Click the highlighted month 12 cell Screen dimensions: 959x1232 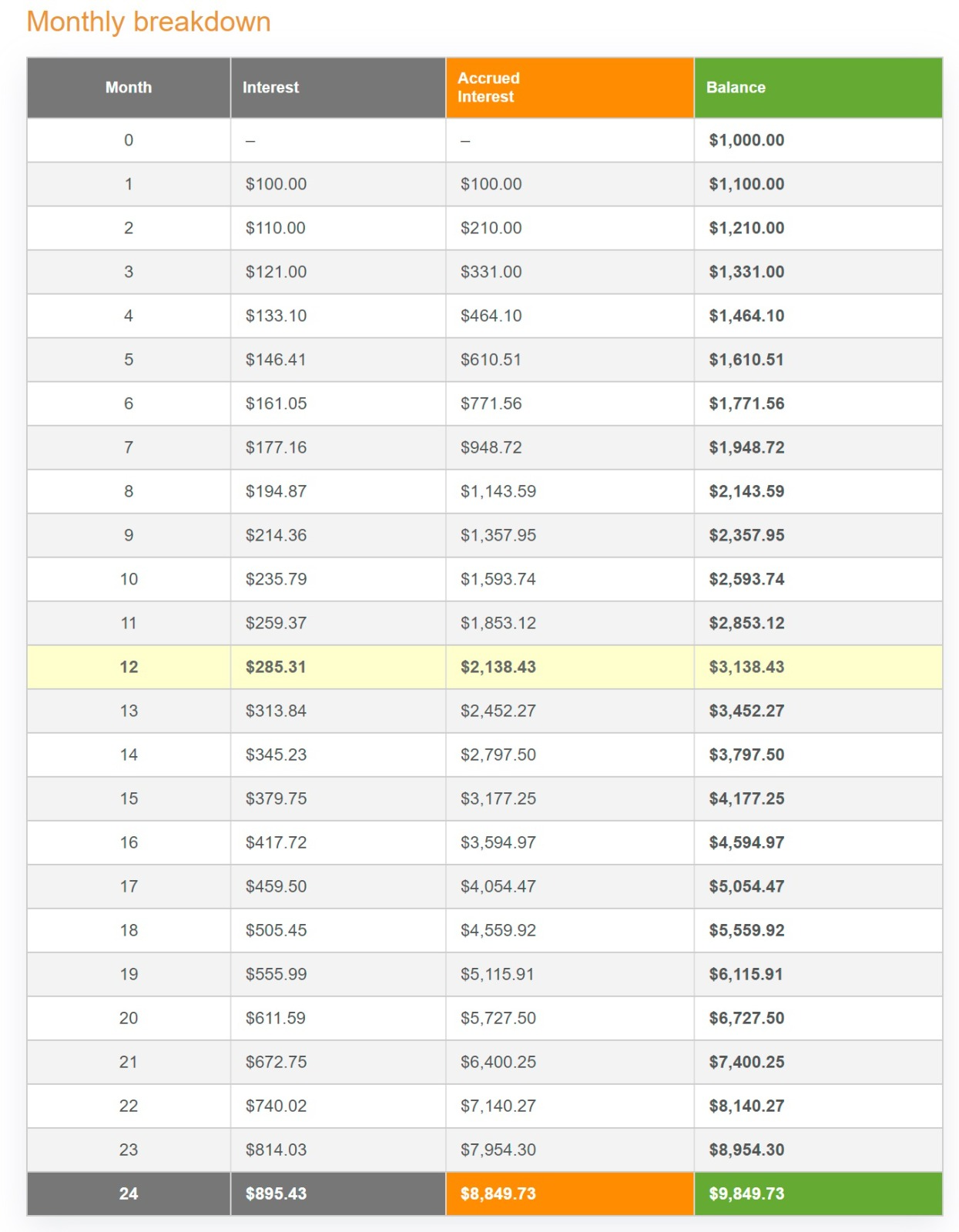coord(129,667)
